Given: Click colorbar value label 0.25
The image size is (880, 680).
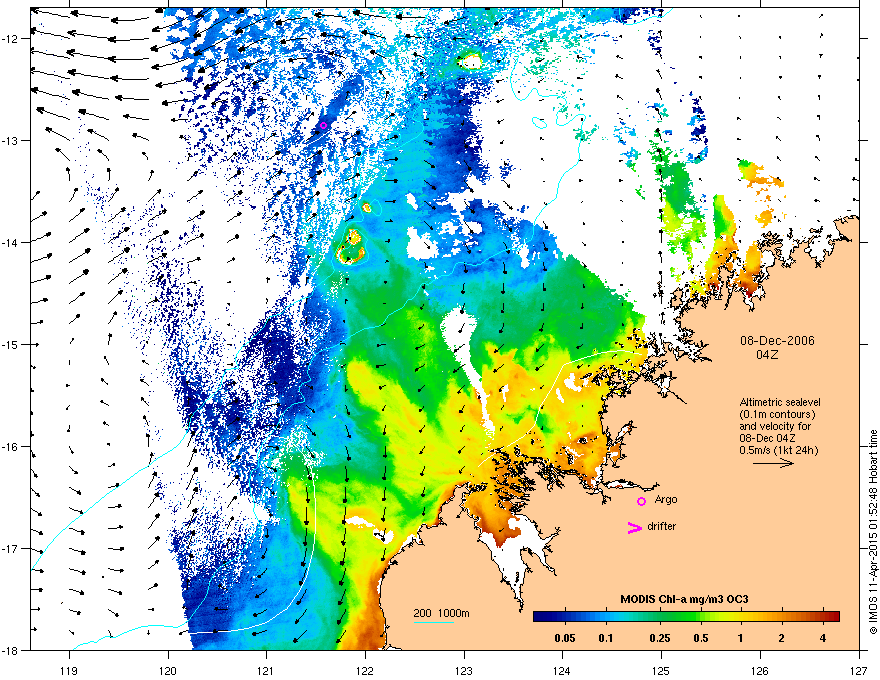Looking at the screenshot, I should click(x=660, y=638).
